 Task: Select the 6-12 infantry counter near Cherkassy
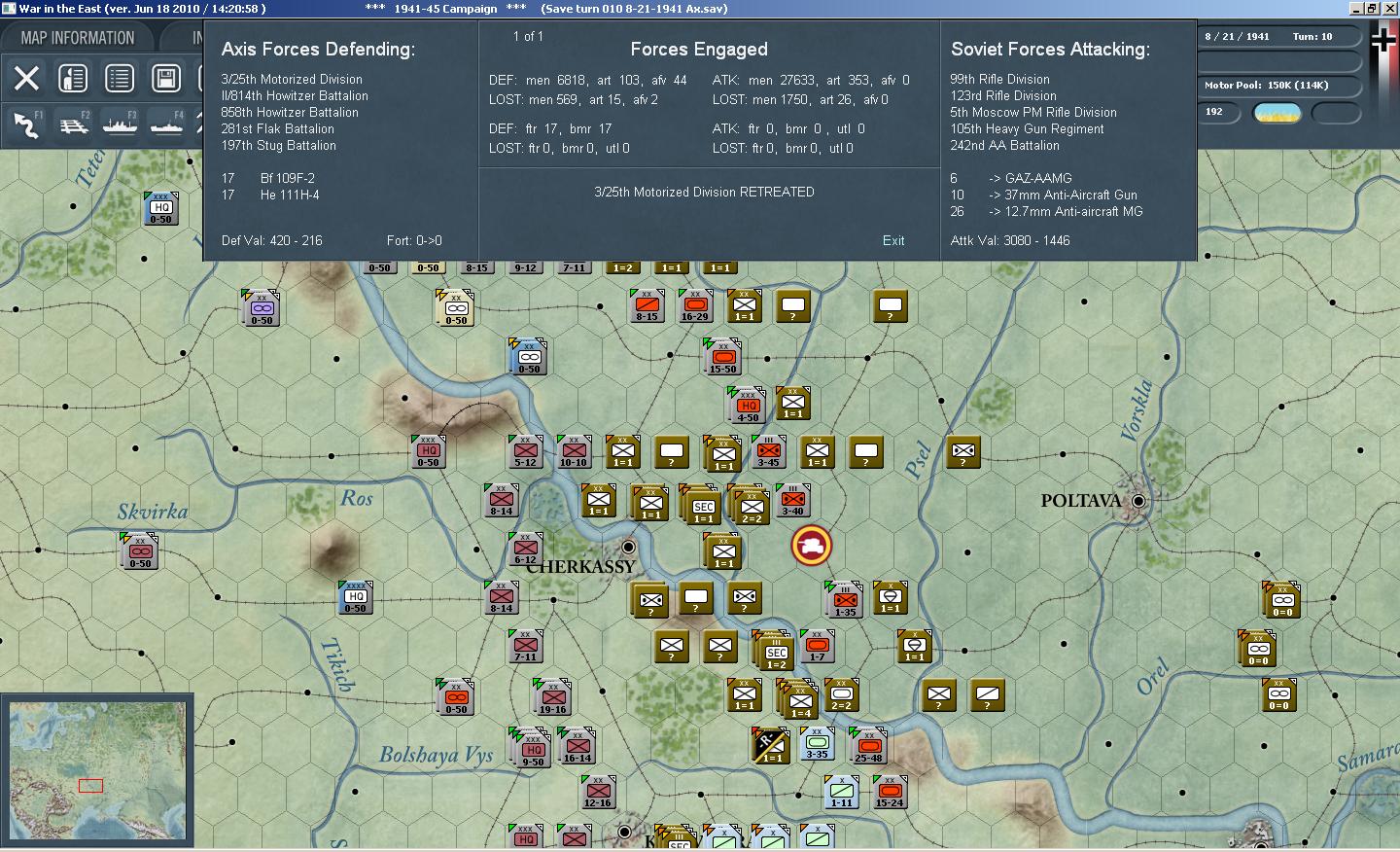(x=526, y=549)
